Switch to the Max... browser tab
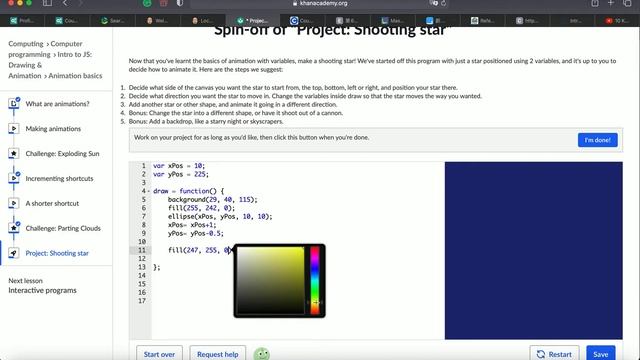This screenshot has width=640, height=360. pos(393,20)
